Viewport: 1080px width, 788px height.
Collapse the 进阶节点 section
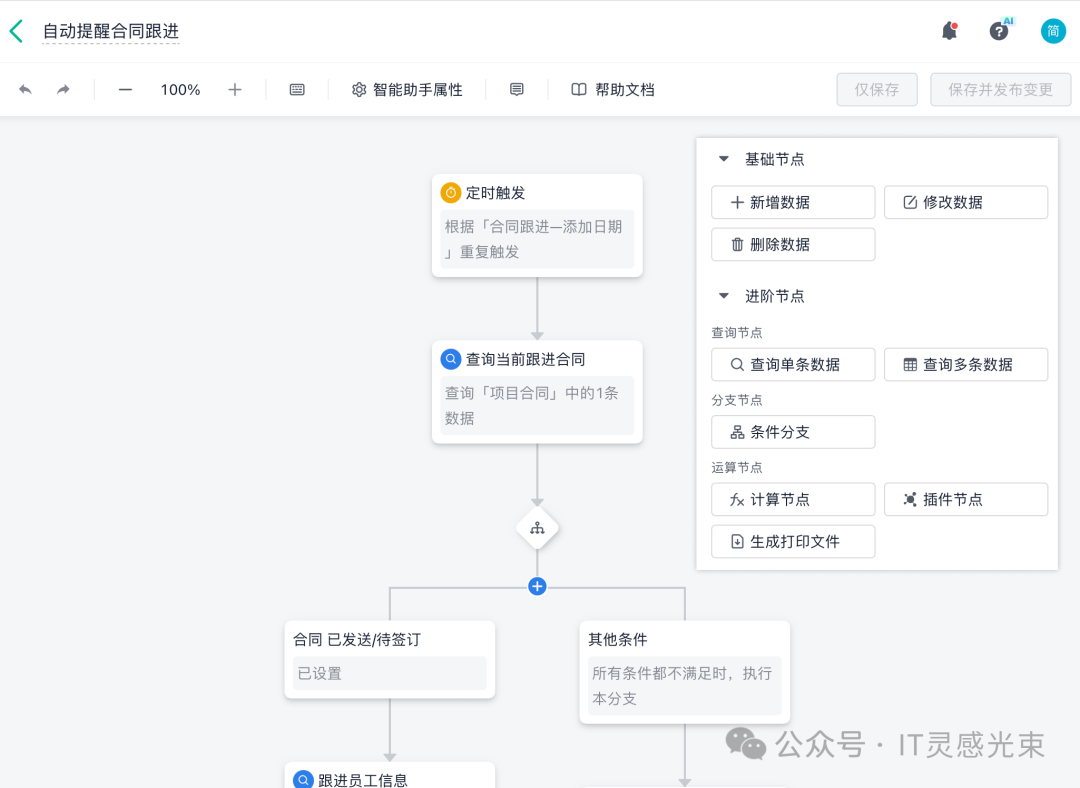point(724,296)
